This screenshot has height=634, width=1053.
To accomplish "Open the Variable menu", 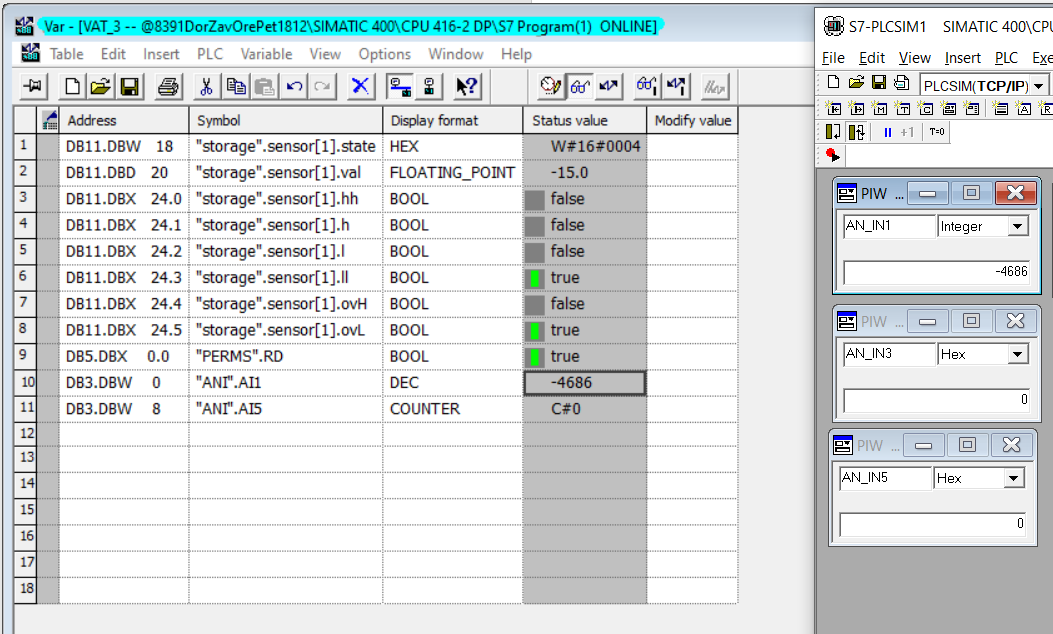I will click(267, 54).
